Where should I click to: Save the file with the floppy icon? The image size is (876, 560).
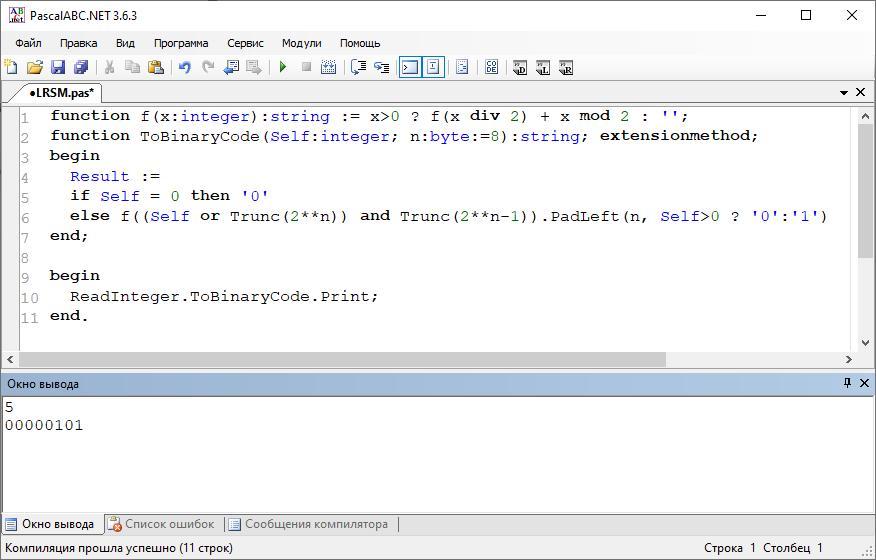[x=57, y=67]
